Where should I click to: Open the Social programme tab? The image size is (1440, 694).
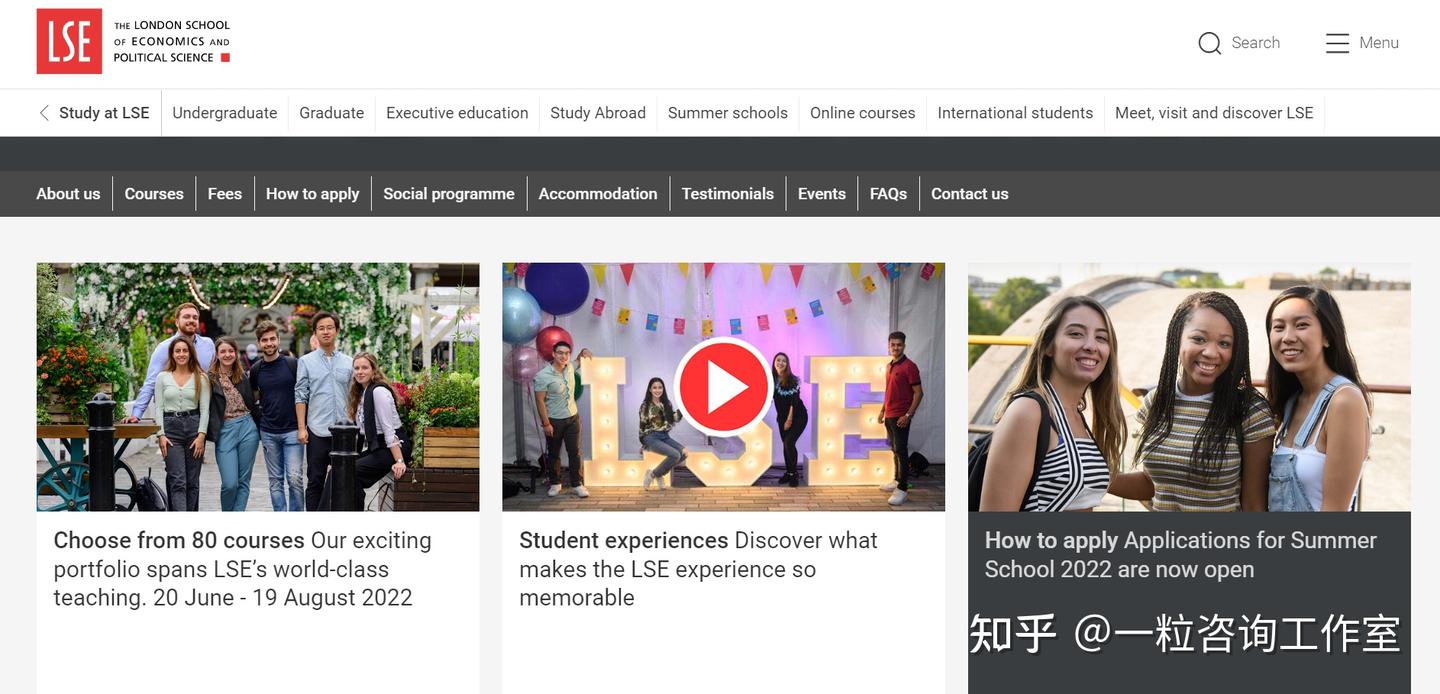pos(449,194)
